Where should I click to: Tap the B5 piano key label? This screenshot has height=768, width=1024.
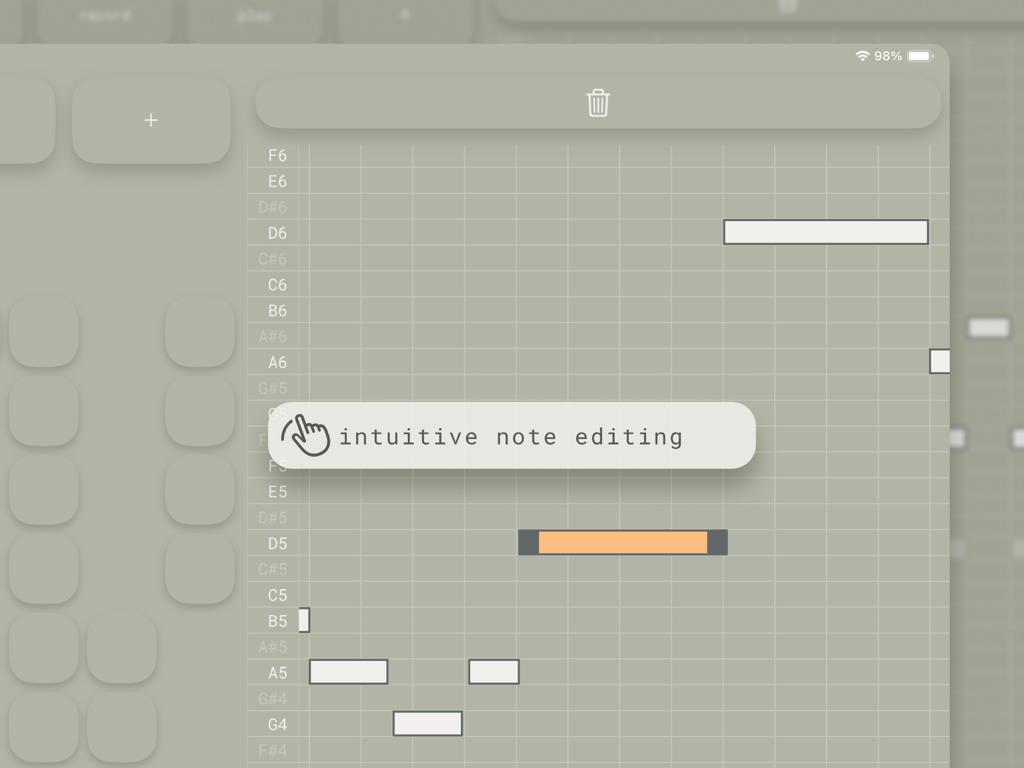click(x=276, y=620)
